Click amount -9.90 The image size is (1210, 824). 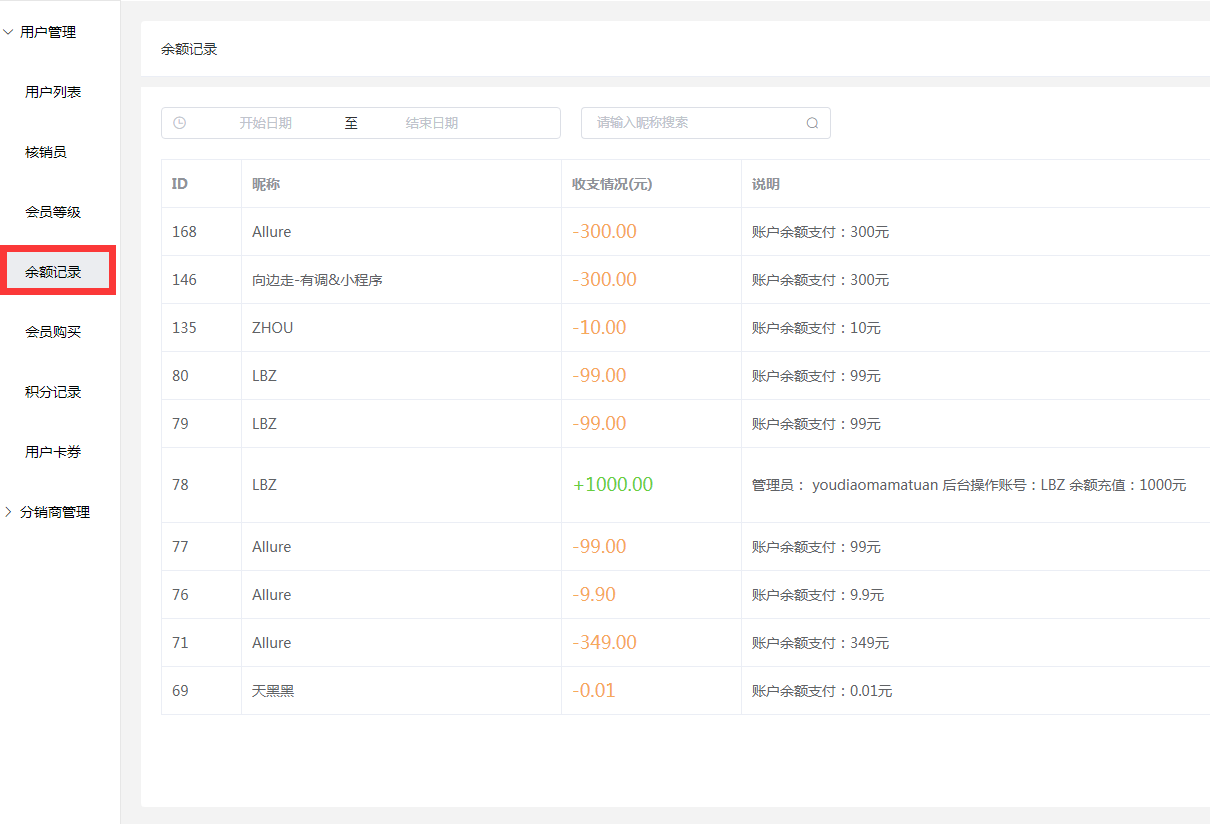pyautogui.click(x=594, y=595)
